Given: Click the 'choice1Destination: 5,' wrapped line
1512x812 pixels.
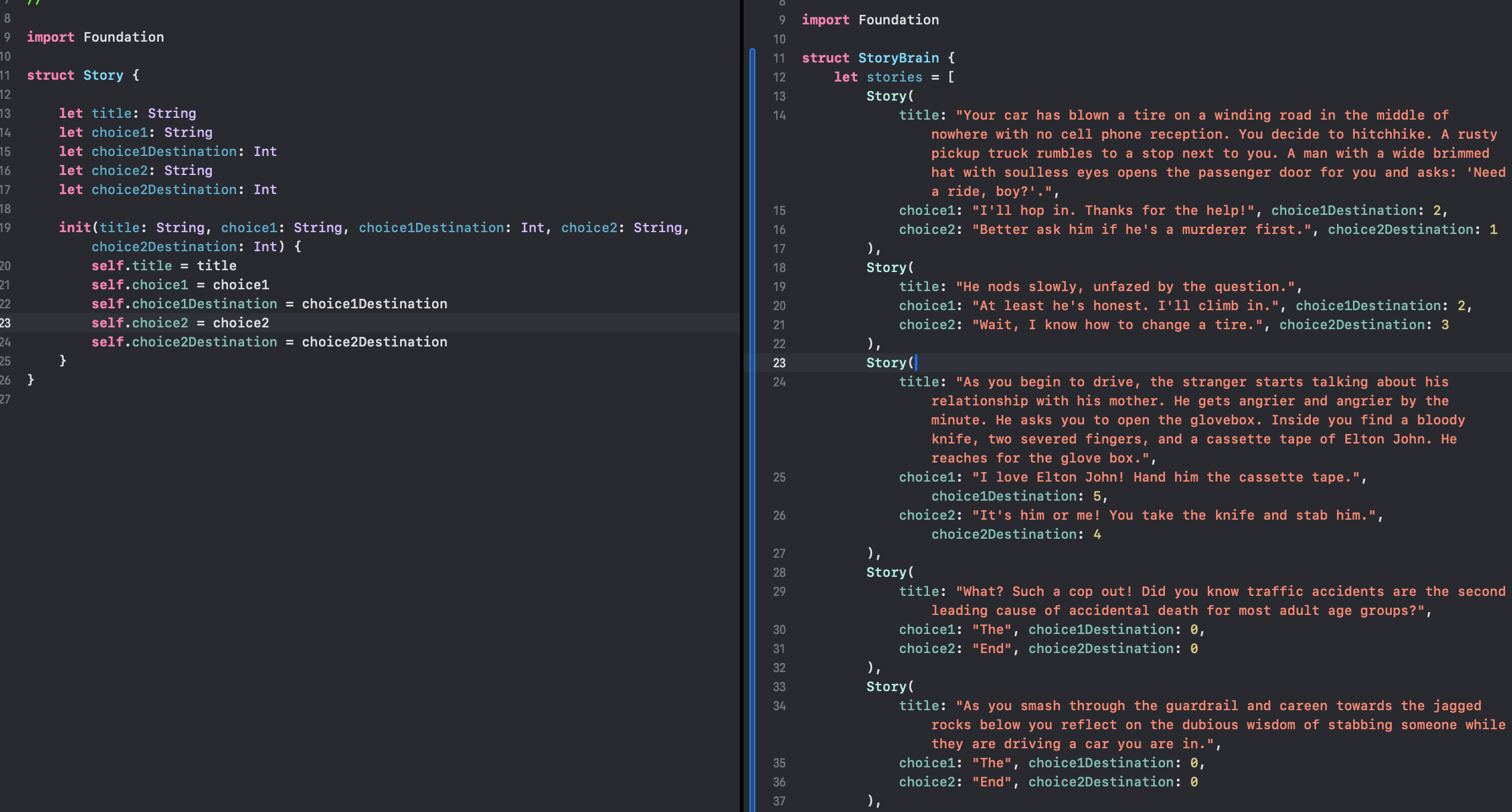Looking at the screenshot, I should click(1020, 496).
